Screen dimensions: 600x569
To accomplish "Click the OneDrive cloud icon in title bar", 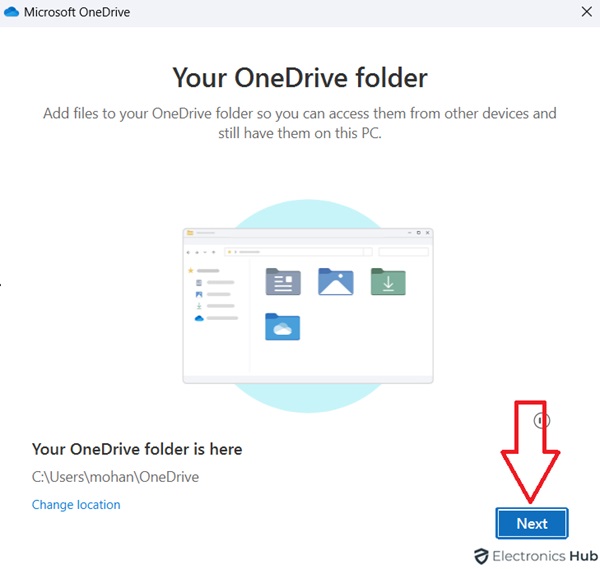I will [x=11, y=12].
